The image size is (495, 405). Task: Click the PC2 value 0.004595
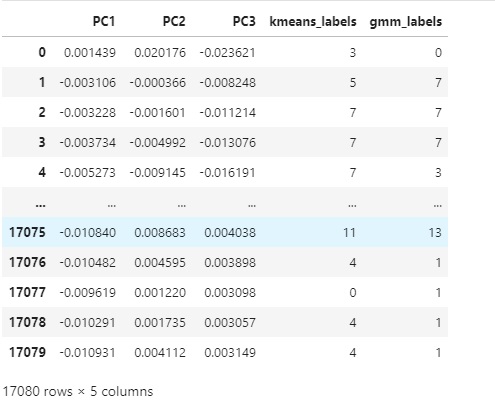[160, 262]
